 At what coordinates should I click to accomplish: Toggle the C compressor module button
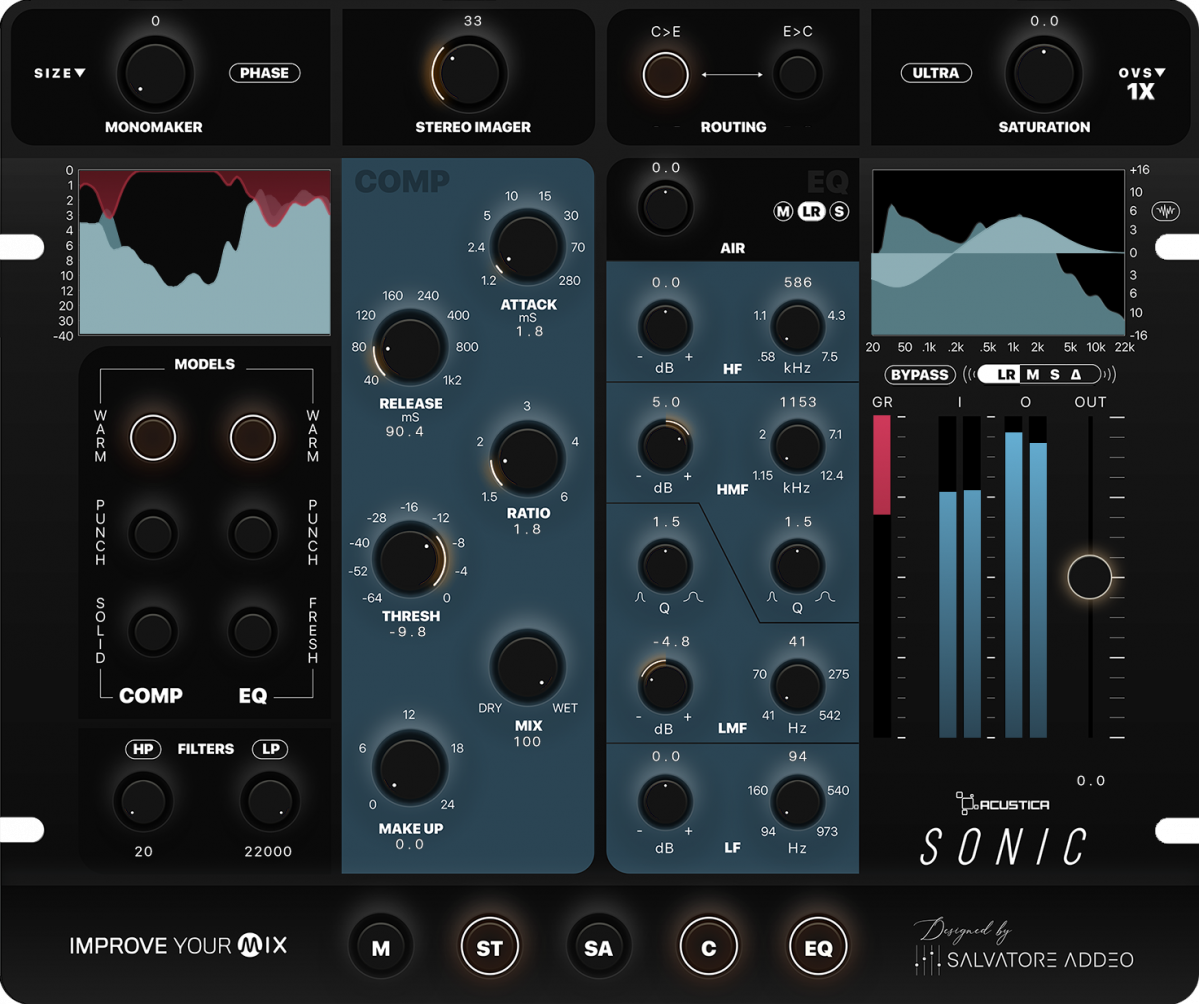point(709,947)
